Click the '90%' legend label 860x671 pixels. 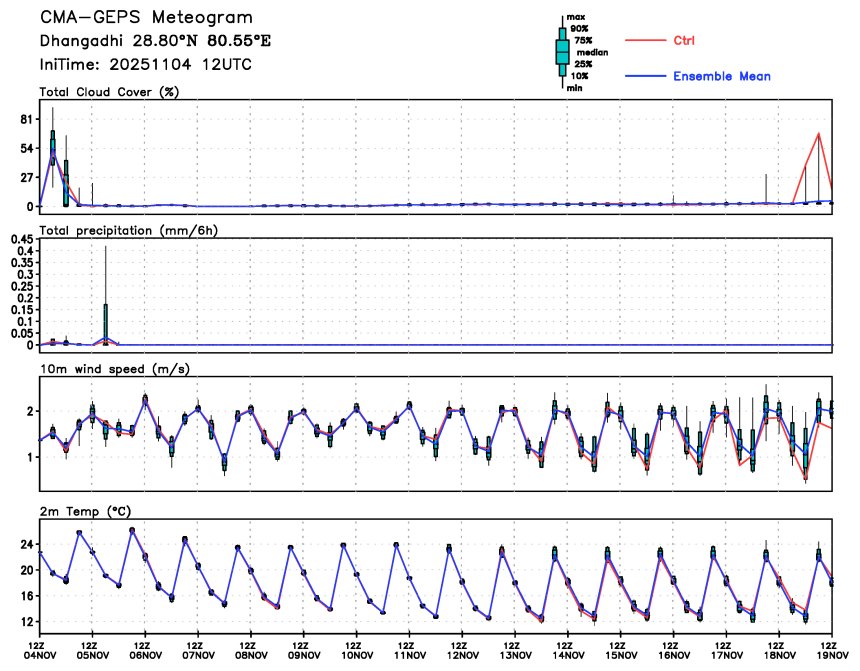pyautogui.click(x=579, y=29)
